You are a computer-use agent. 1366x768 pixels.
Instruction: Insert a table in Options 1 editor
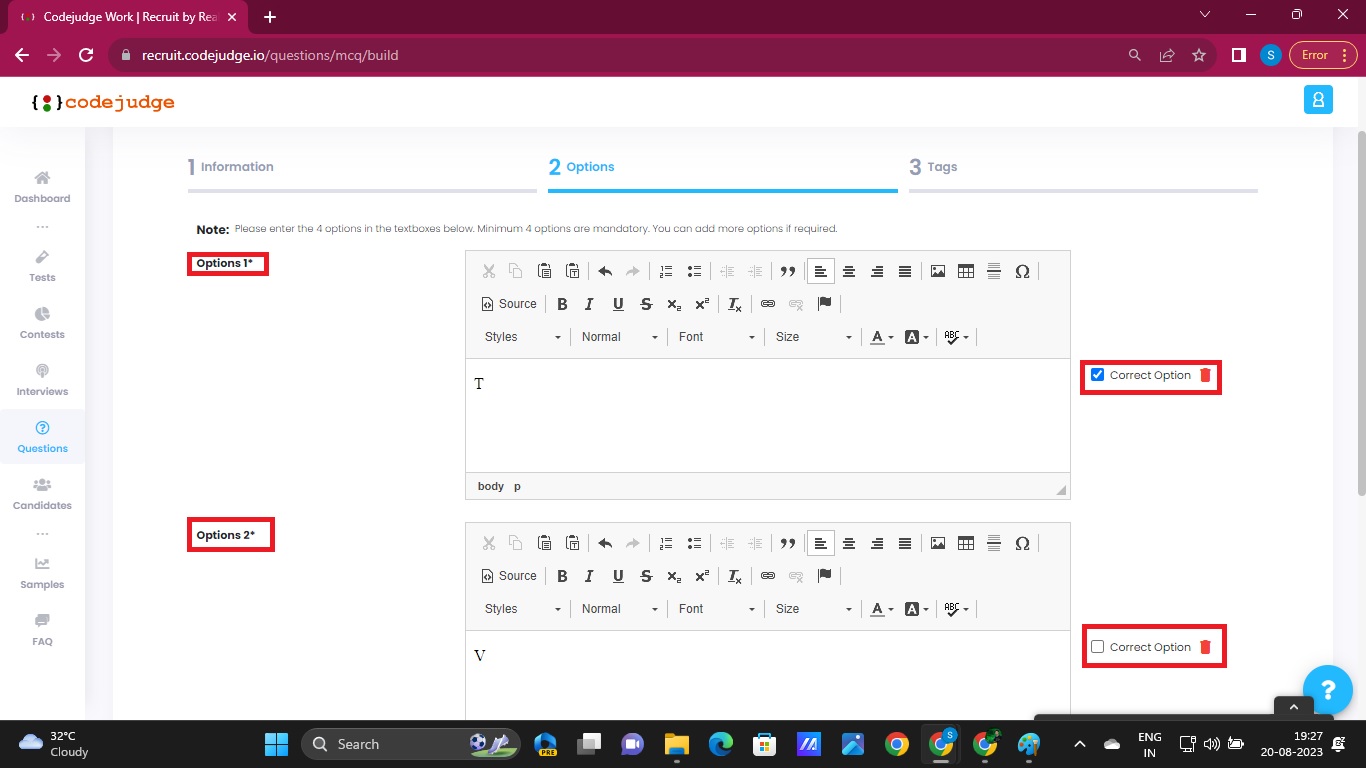pos(966,271)
